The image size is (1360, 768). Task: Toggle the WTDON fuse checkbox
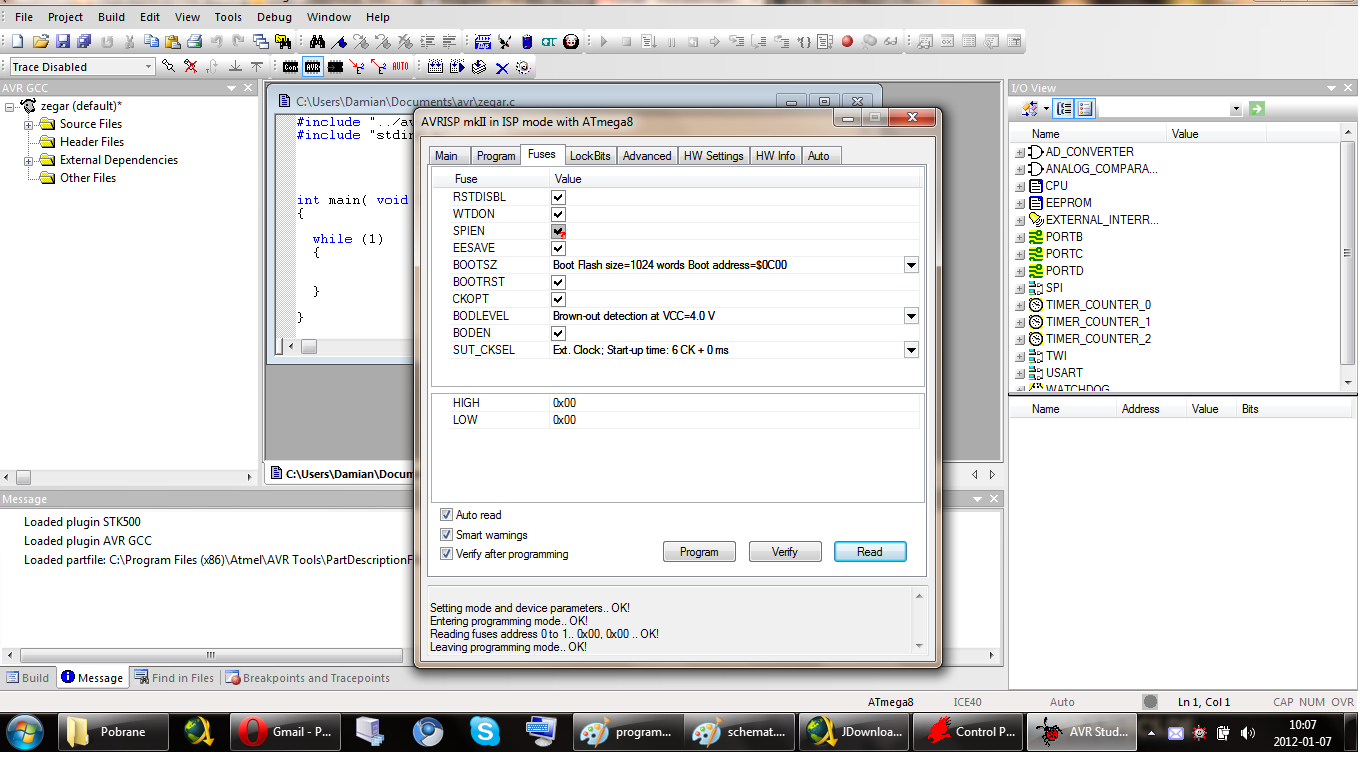point(558,214)
